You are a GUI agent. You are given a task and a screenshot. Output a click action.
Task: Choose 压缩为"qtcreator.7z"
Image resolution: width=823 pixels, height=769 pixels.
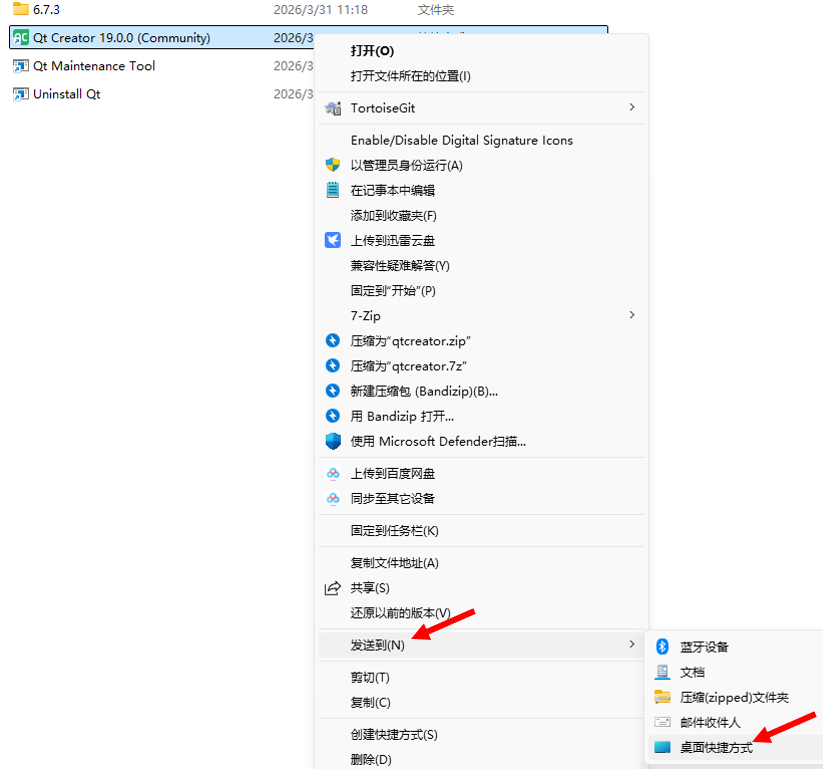point(408,366)
